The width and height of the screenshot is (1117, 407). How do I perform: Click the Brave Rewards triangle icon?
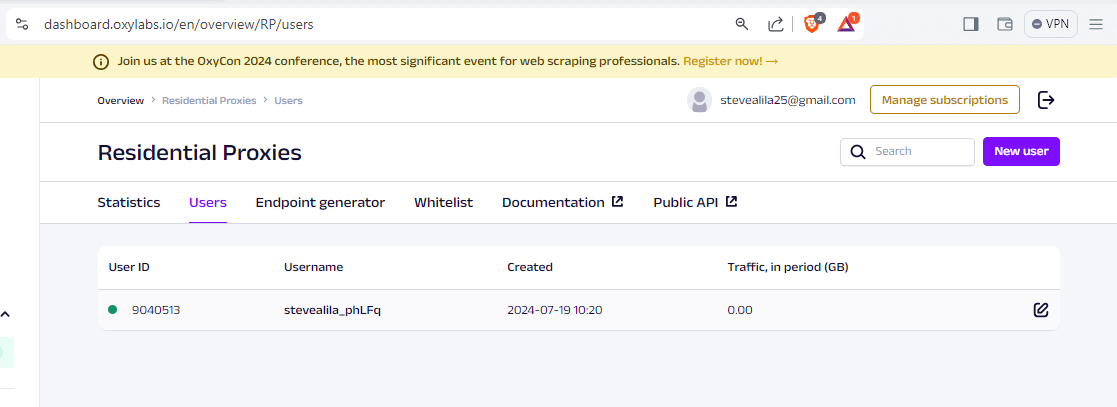[846, 24]
